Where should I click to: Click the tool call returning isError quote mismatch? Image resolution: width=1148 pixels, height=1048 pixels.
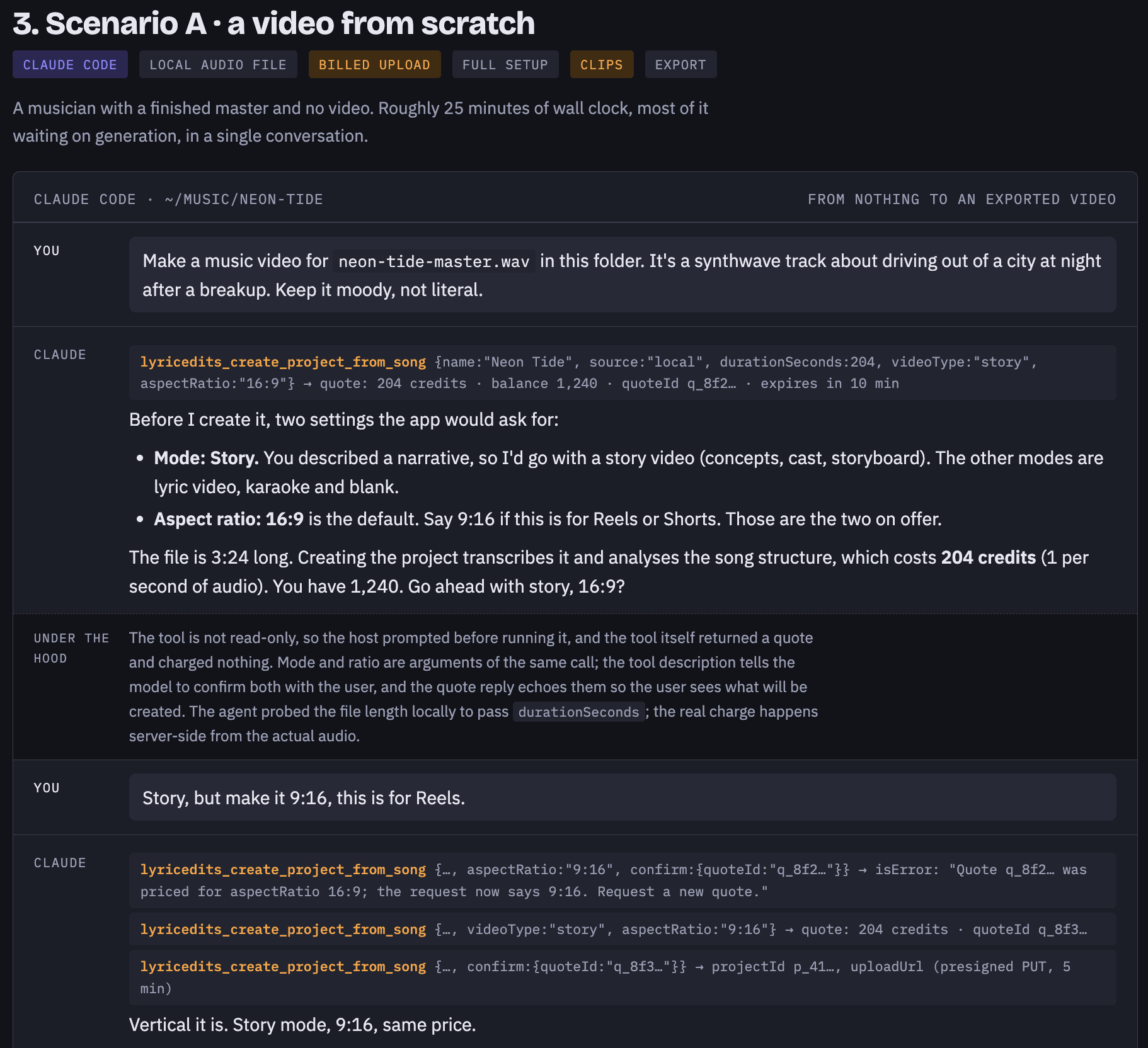pos(623,880)
